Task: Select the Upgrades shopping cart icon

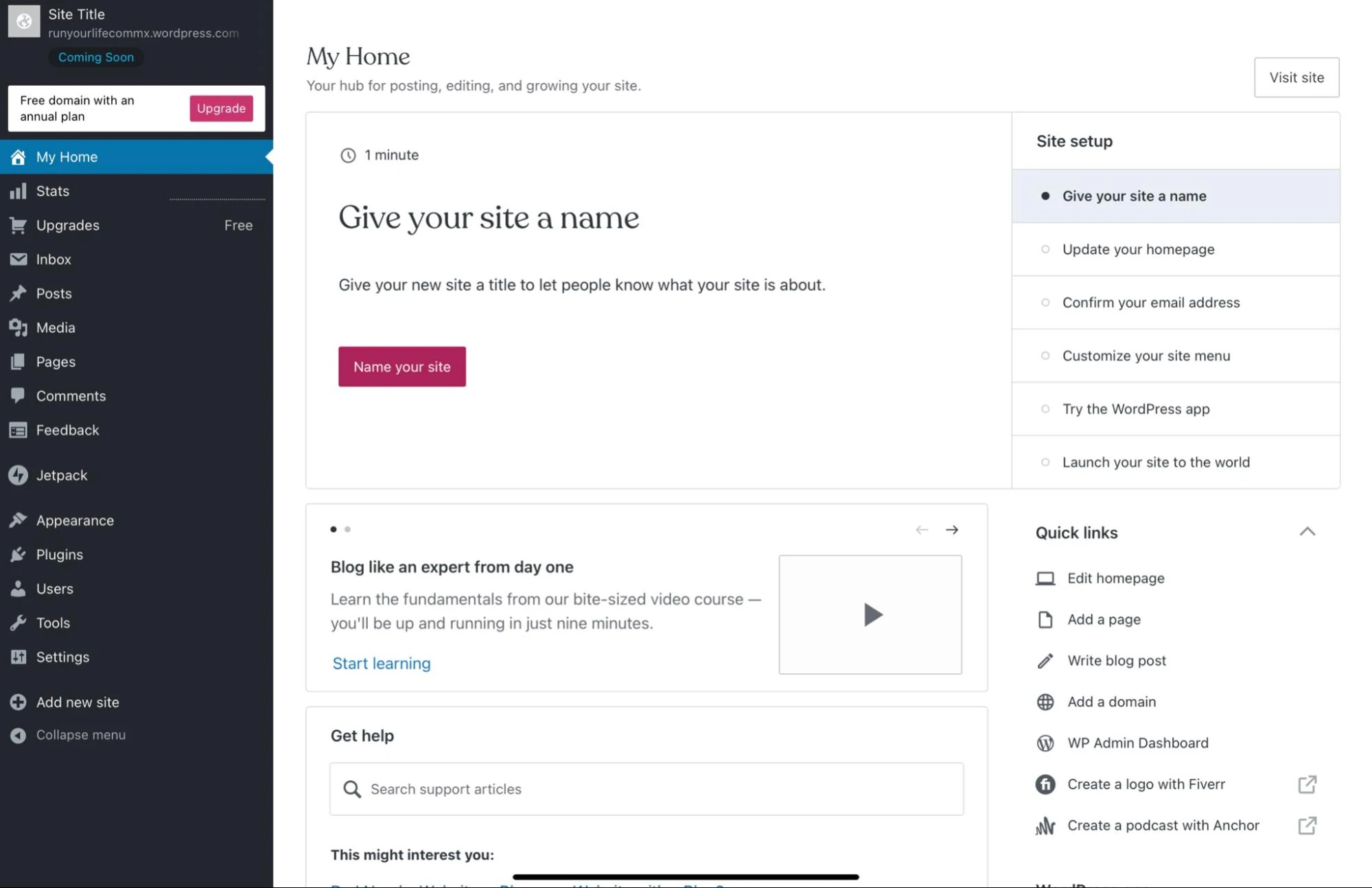Action: (18, 225)
